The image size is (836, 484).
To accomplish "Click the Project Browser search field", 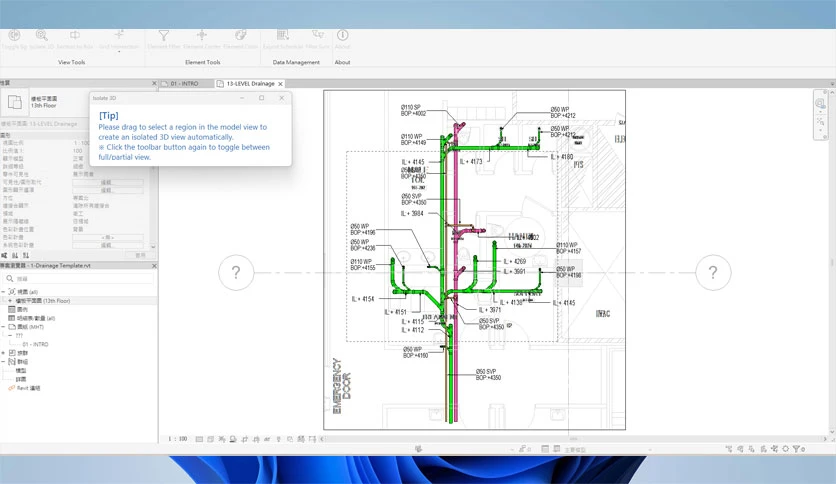I will pos(80,278).
